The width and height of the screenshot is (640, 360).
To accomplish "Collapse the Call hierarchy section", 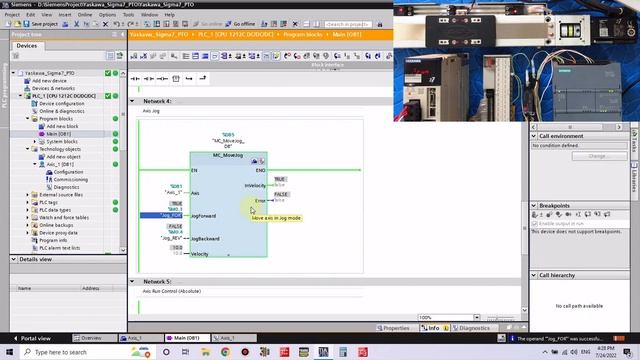I will click(x=534, y=276).
